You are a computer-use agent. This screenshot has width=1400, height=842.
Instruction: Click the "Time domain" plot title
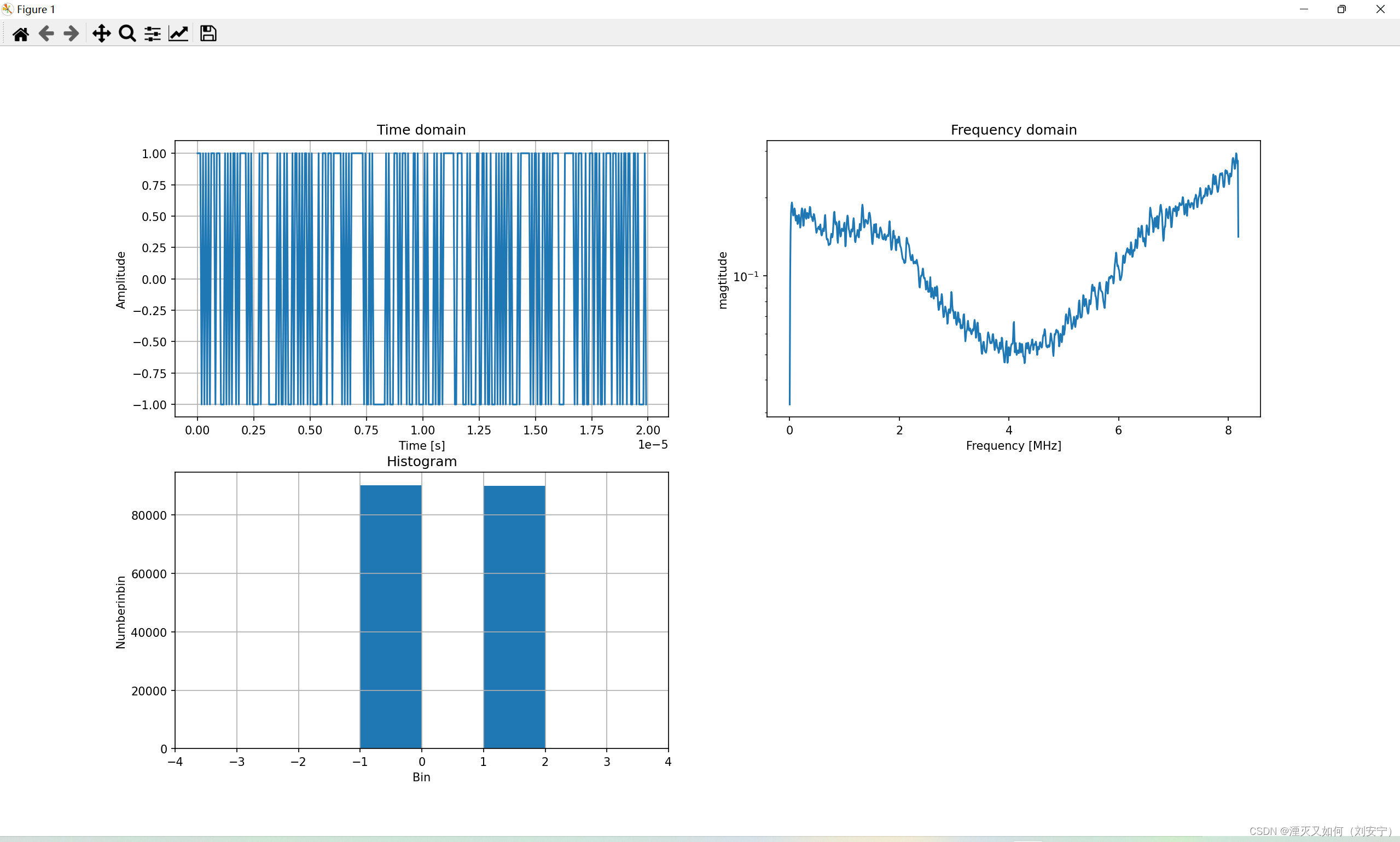(x=421, y=130)
